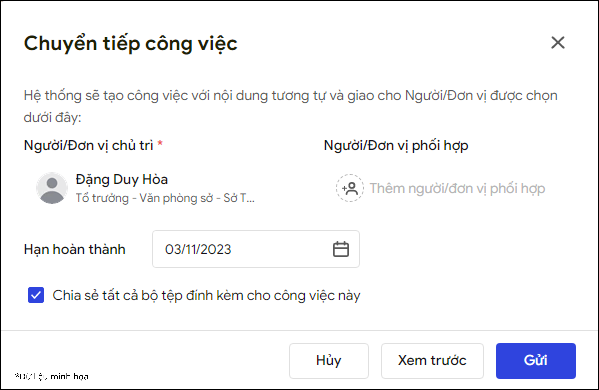Click the 'Hạn hoàn thành' label
Screen dimensions: 599x390
(74, 249)
